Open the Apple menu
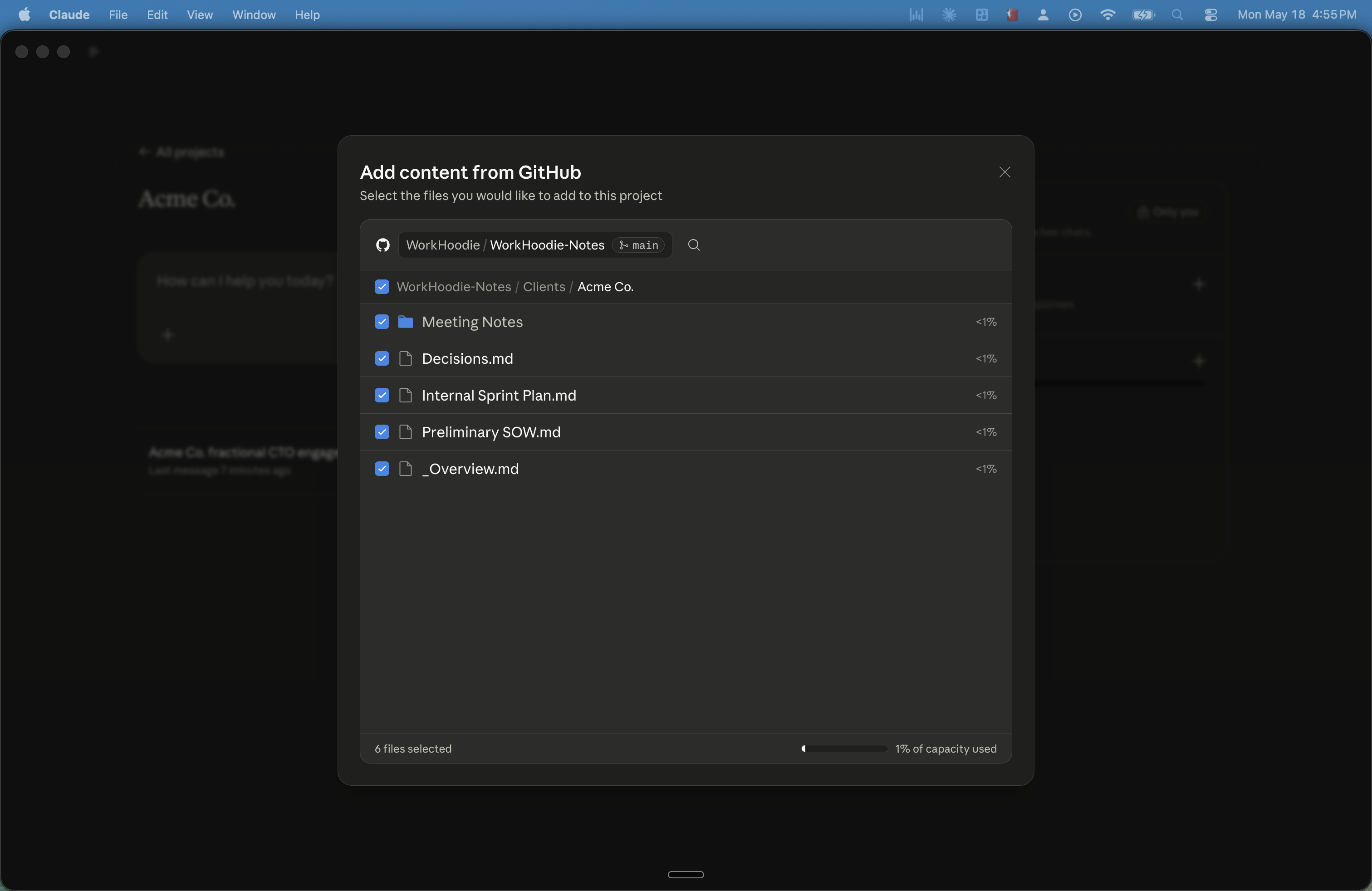Image resolution: width=1372 pixels, height=891 pixels. pyautogui.click(x=24, y=15)
